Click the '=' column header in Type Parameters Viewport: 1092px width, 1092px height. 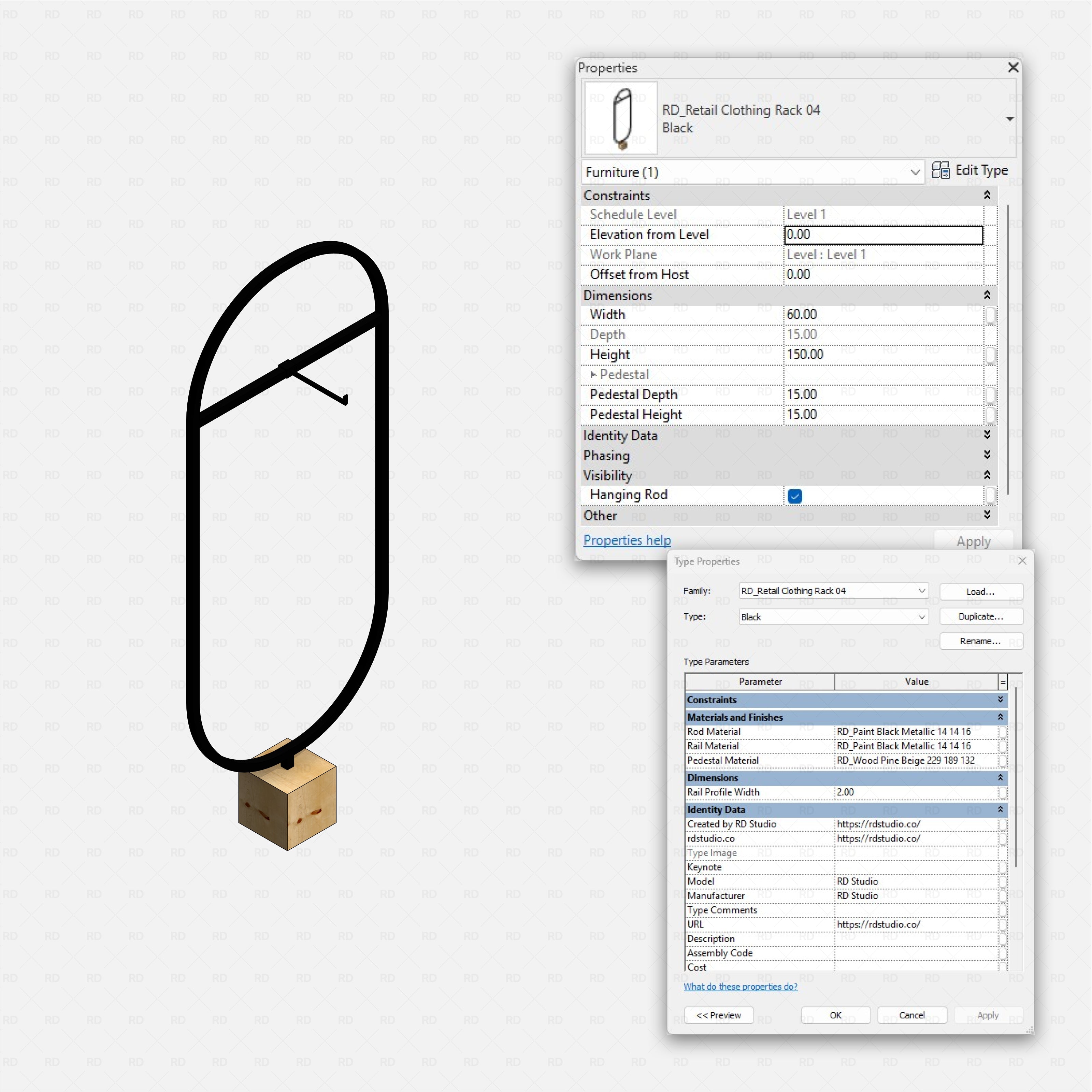tap(1003, 682)
